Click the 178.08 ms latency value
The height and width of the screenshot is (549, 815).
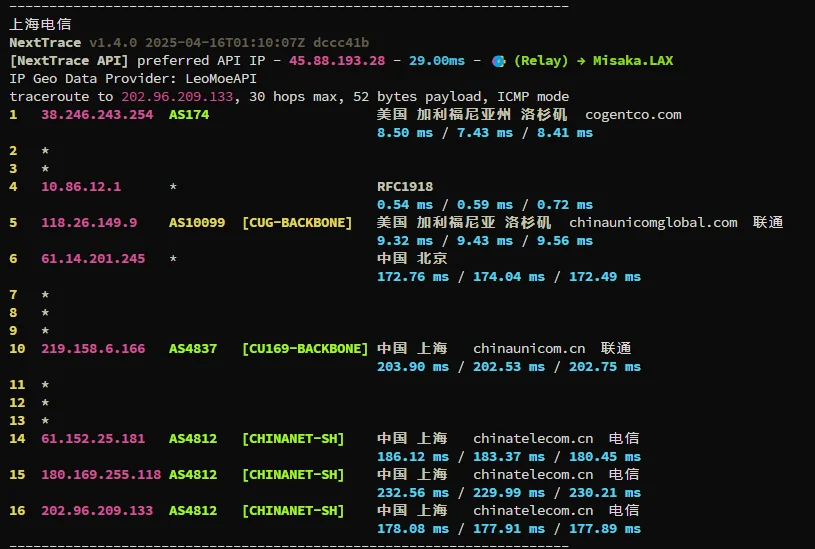pyautogui.click(x=413, y=529)
